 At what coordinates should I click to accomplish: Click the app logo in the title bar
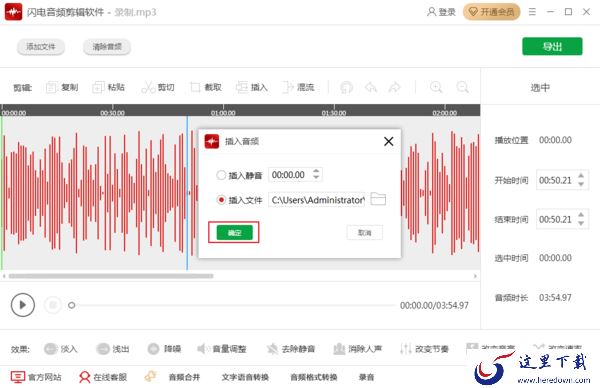click(13, 12)
